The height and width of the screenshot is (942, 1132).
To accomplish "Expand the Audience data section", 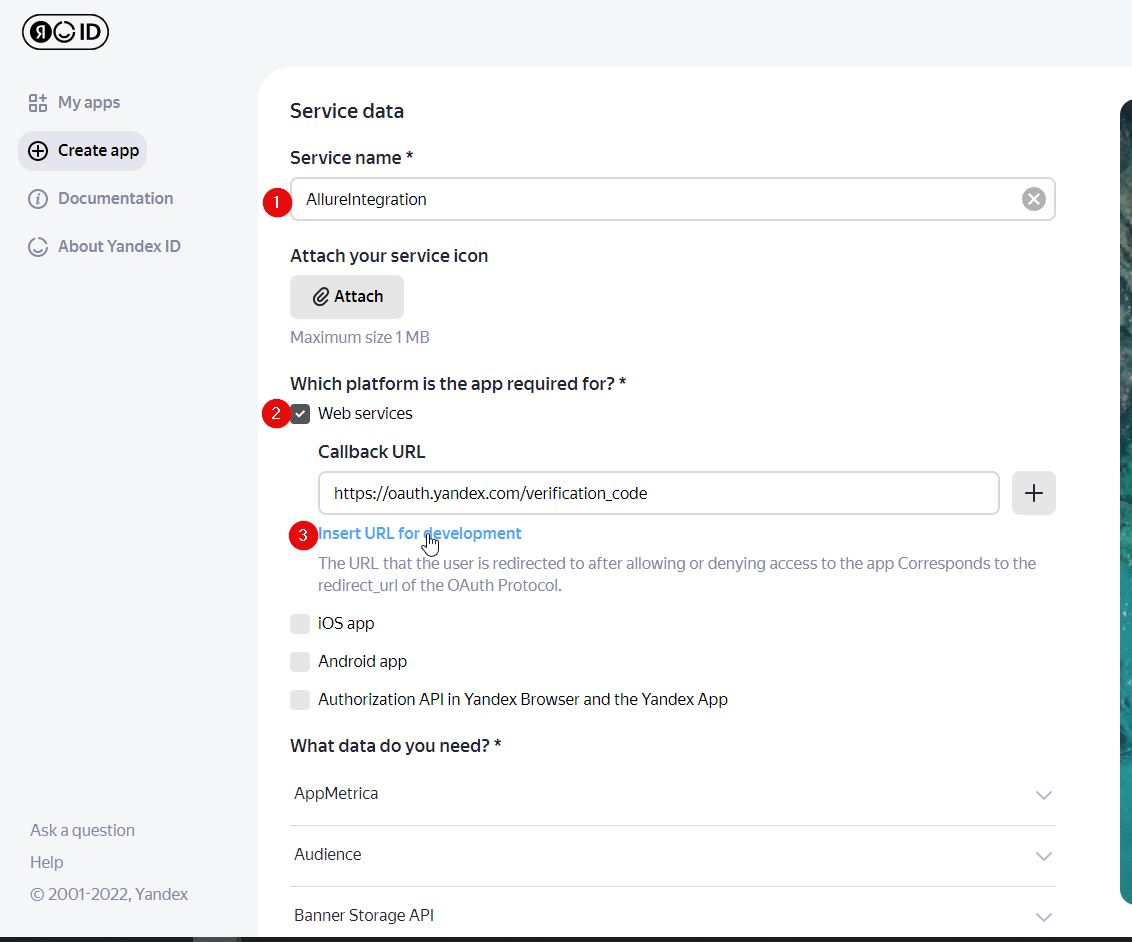I will pyautogui.click(x=1044, y=856).
